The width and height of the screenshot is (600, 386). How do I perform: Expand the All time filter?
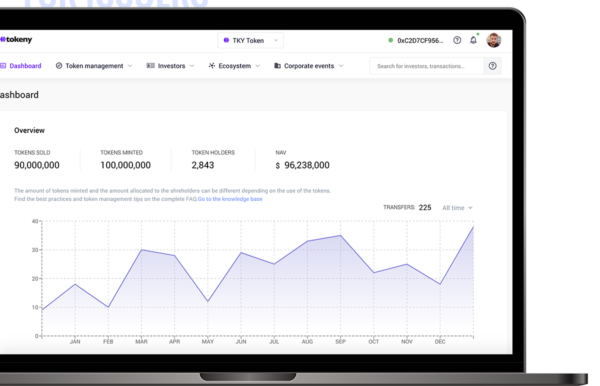(457, 208)
